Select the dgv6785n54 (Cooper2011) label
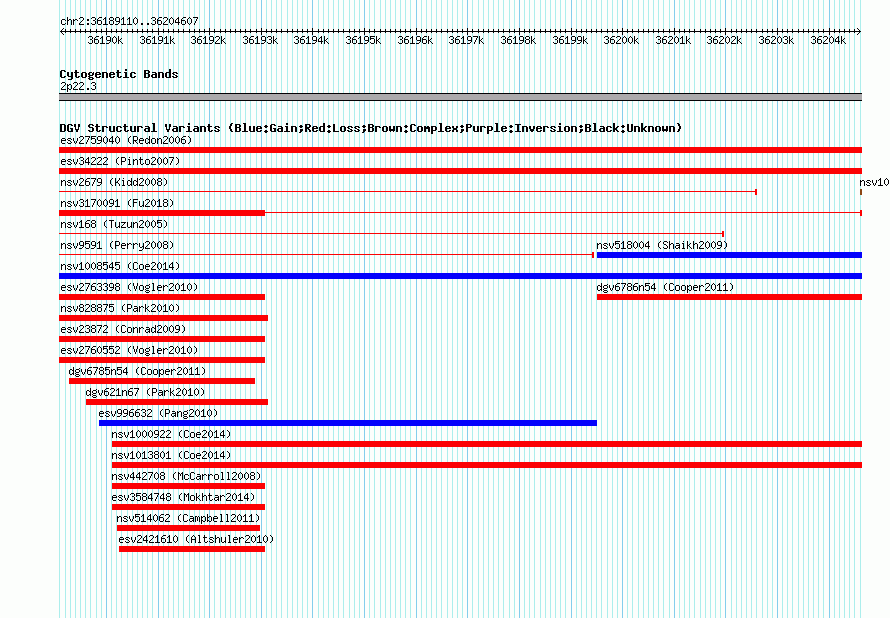The image size is (890, 618). pyautogui.click(x=137, y=371)
